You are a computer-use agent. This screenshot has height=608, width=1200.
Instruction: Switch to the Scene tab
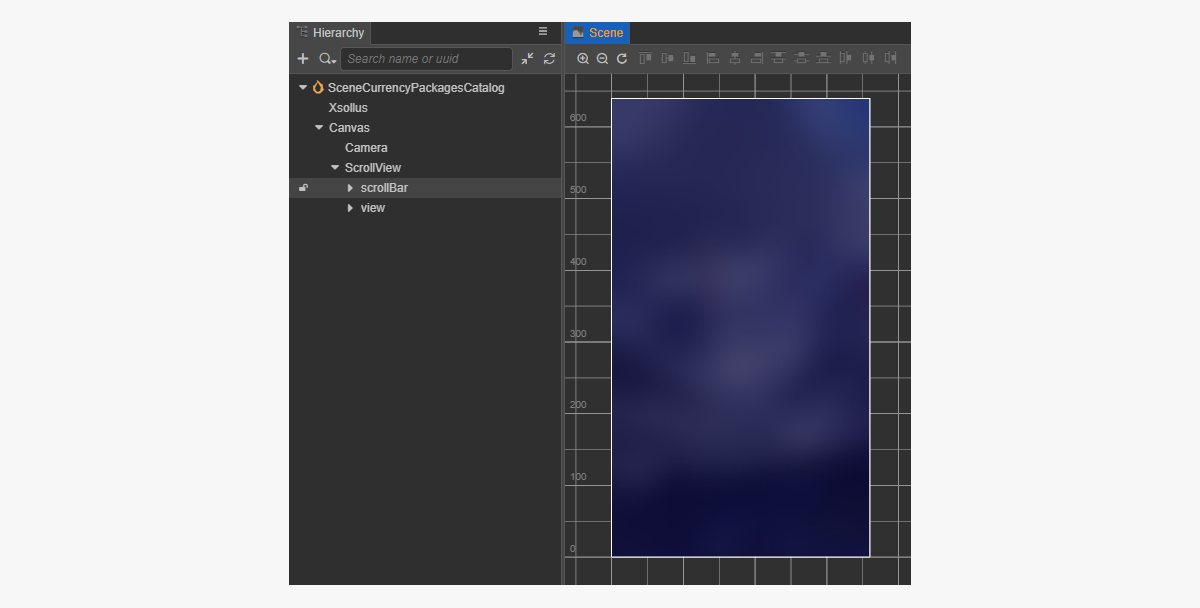597,33
